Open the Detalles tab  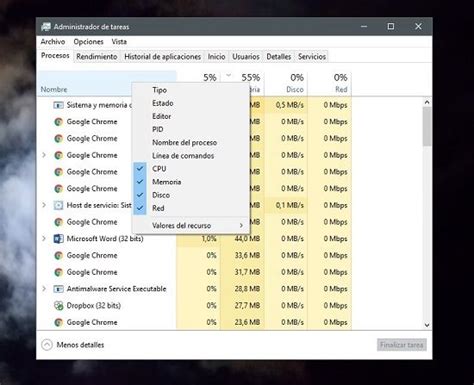point(279,57)
